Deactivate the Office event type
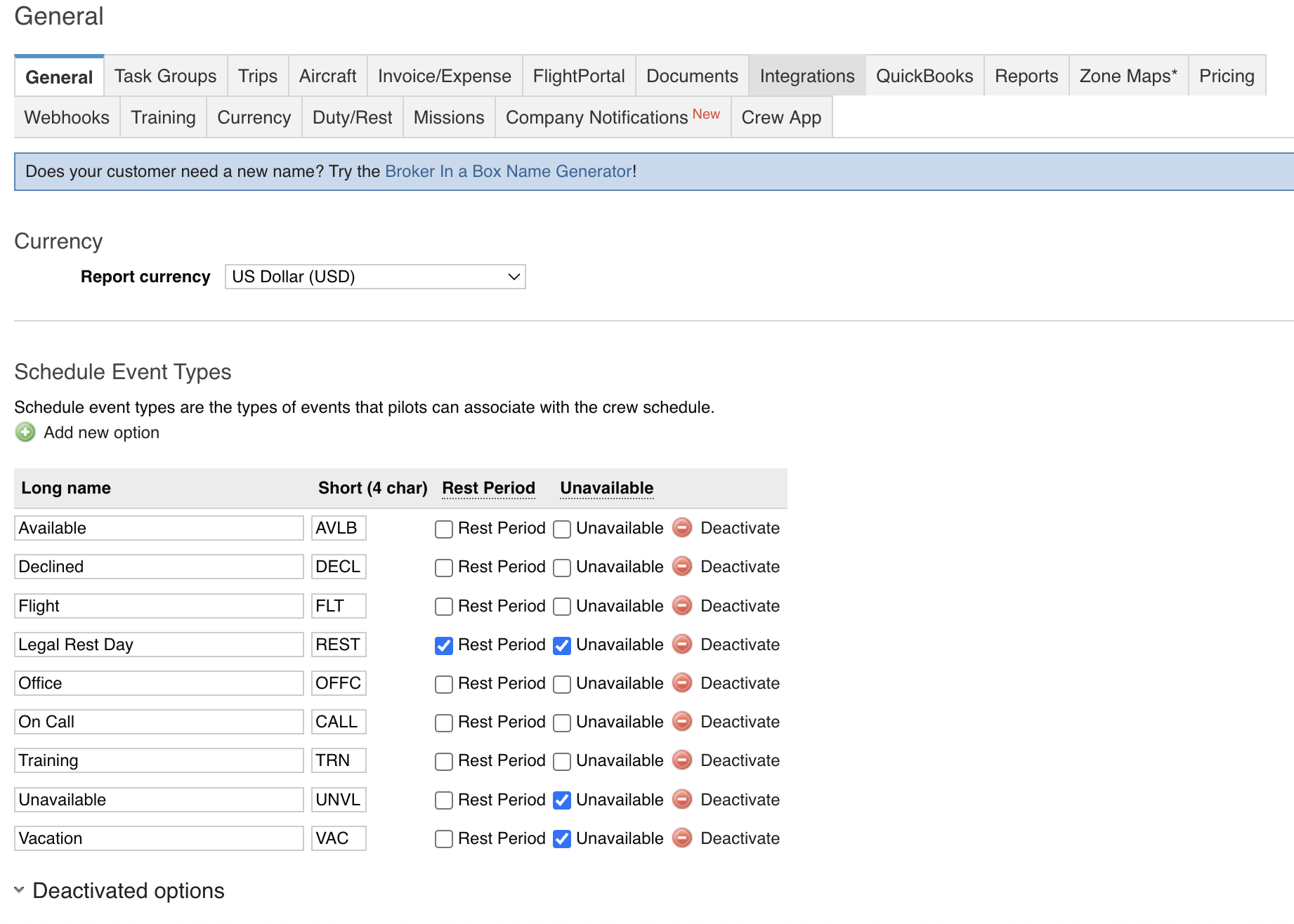Screen dimensions: 1294x924 coord(681,683)
